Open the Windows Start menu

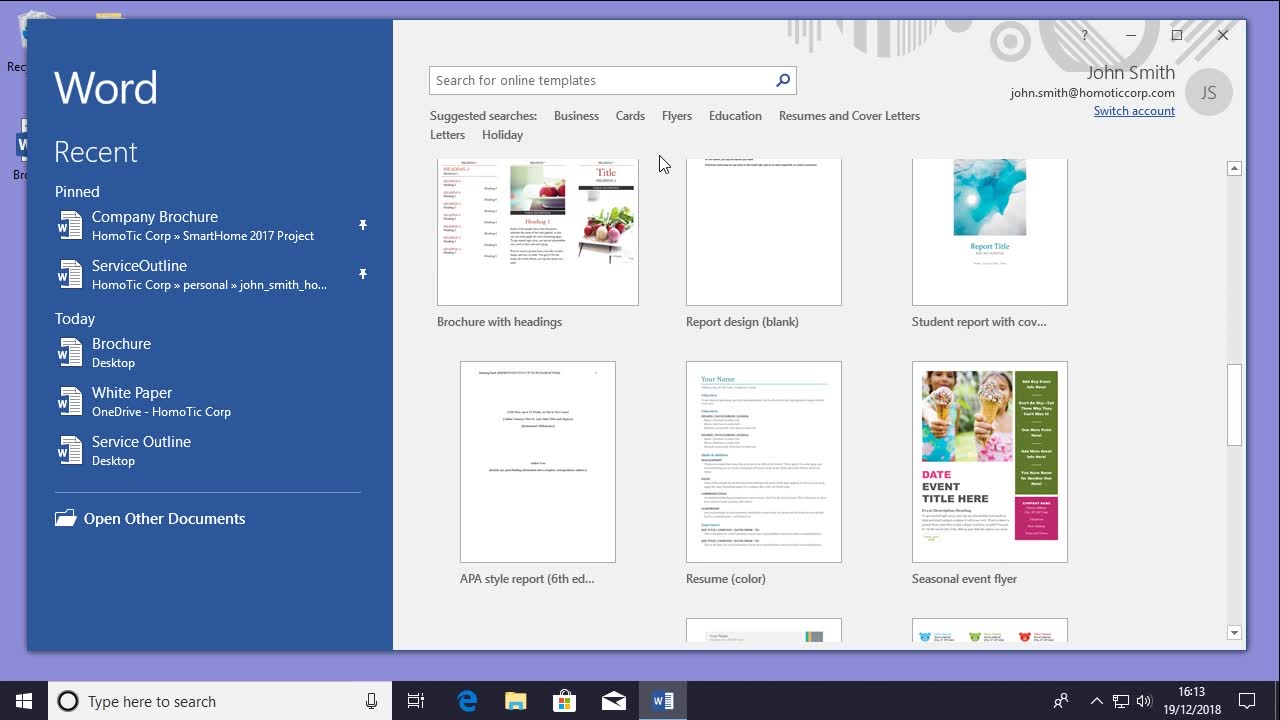(24, 701)
